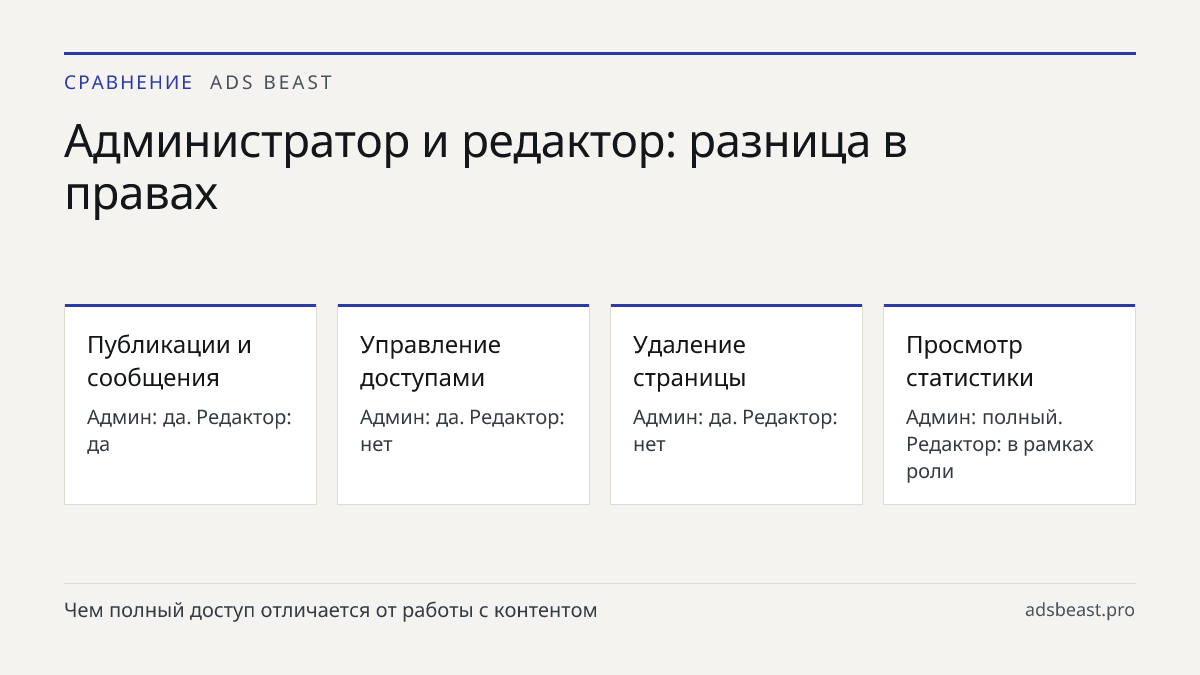Select the "Удаление страницы" card title
This screenshot has height=675, width=1200.
coord(690,361)
